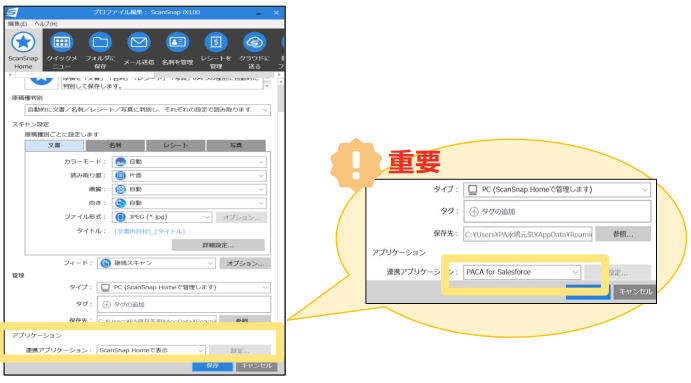This screenshot has height=383, width=691.
Task: Click the タグの追加 field in the callout
Action: pos(557,212)
